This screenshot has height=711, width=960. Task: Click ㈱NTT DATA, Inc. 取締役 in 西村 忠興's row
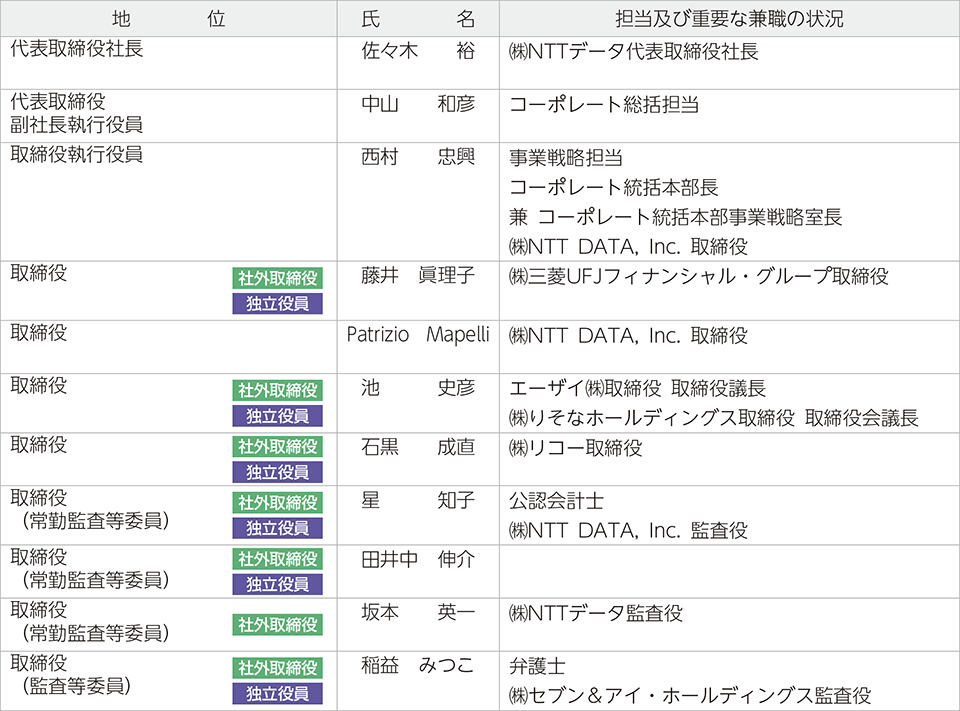[628, 247]
